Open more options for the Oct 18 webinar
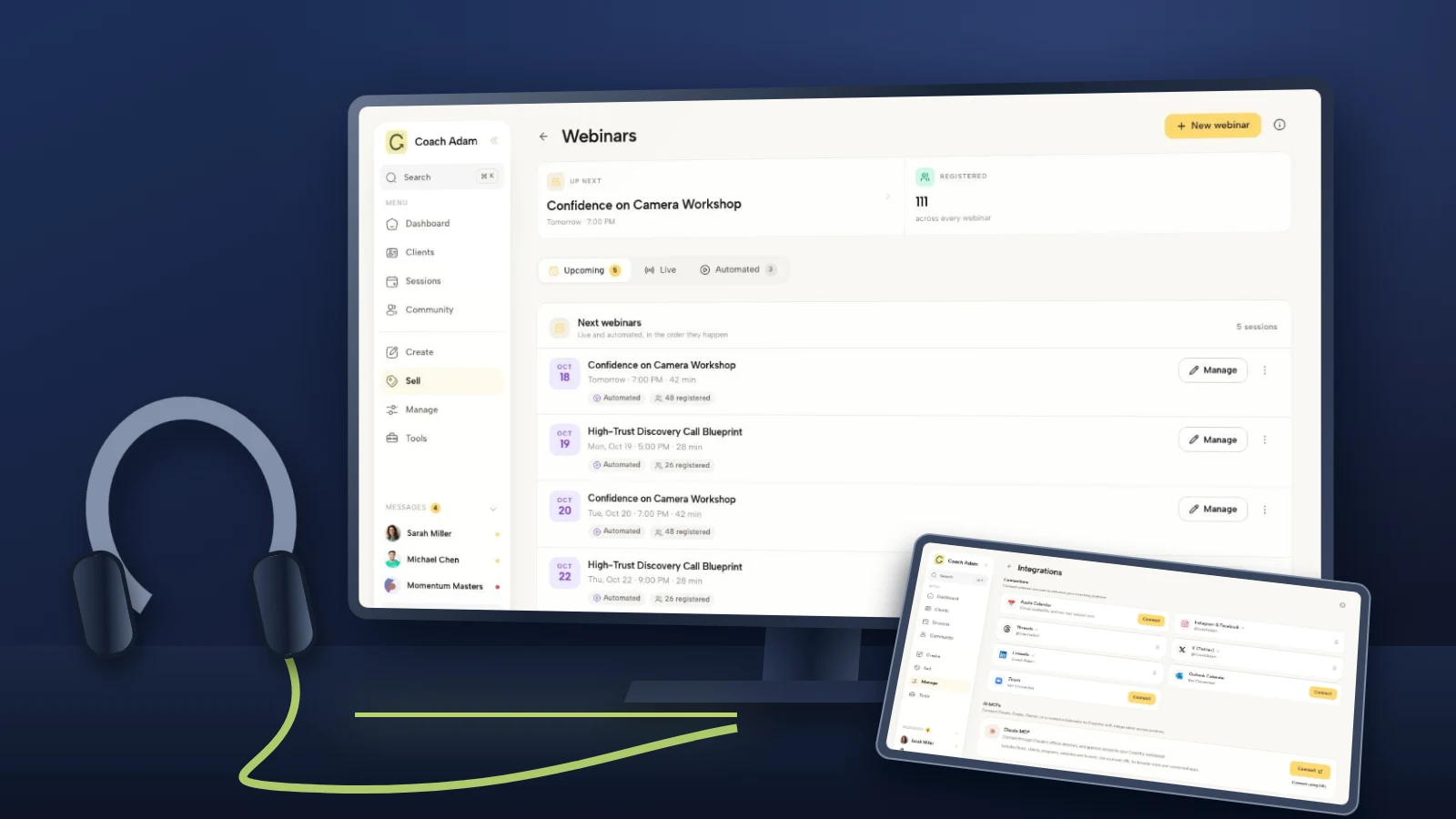1456x819 pixels. point(1265,370)
